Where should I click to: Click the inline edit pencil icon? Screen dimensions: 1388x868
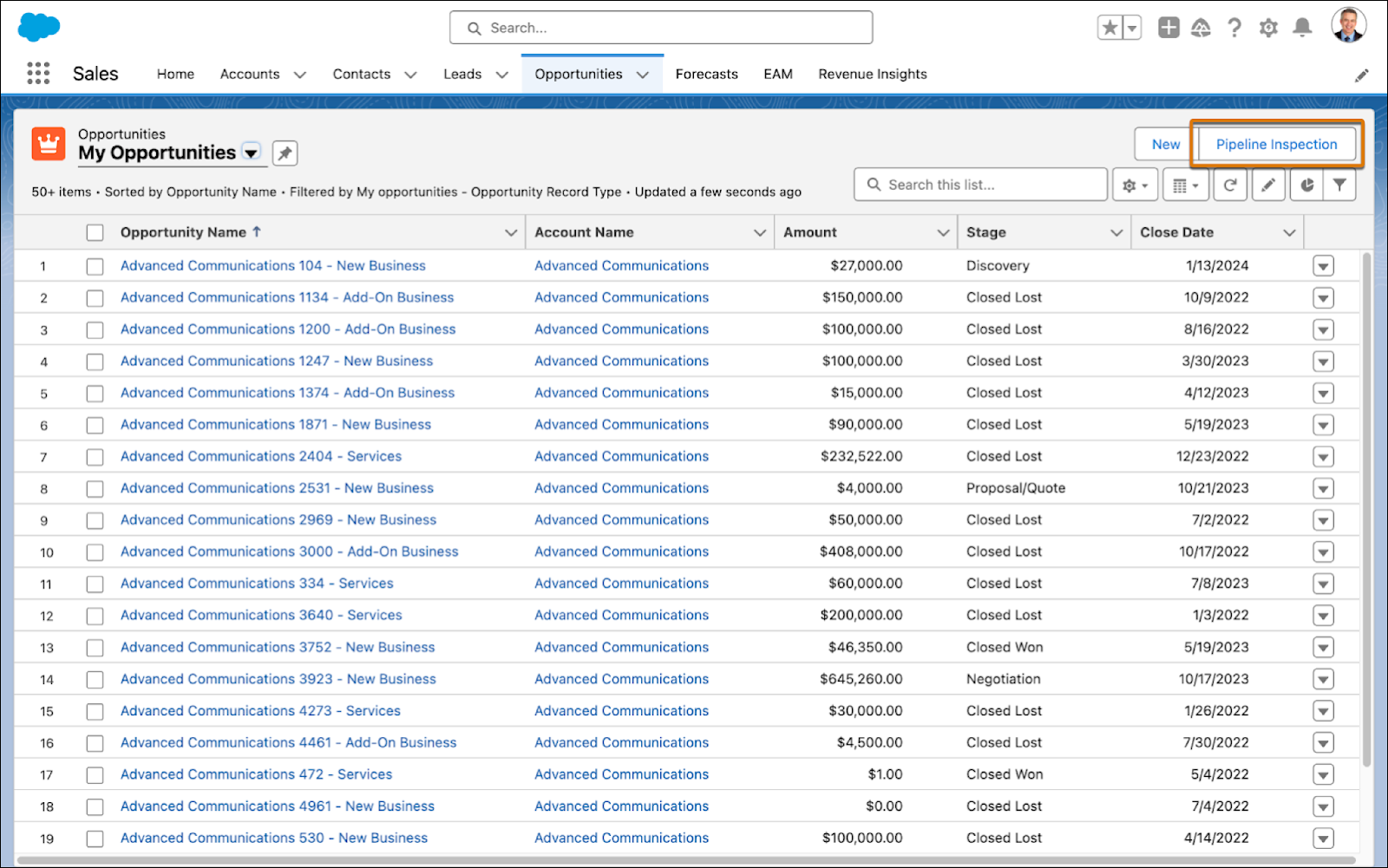click(x=1267, y=185)
